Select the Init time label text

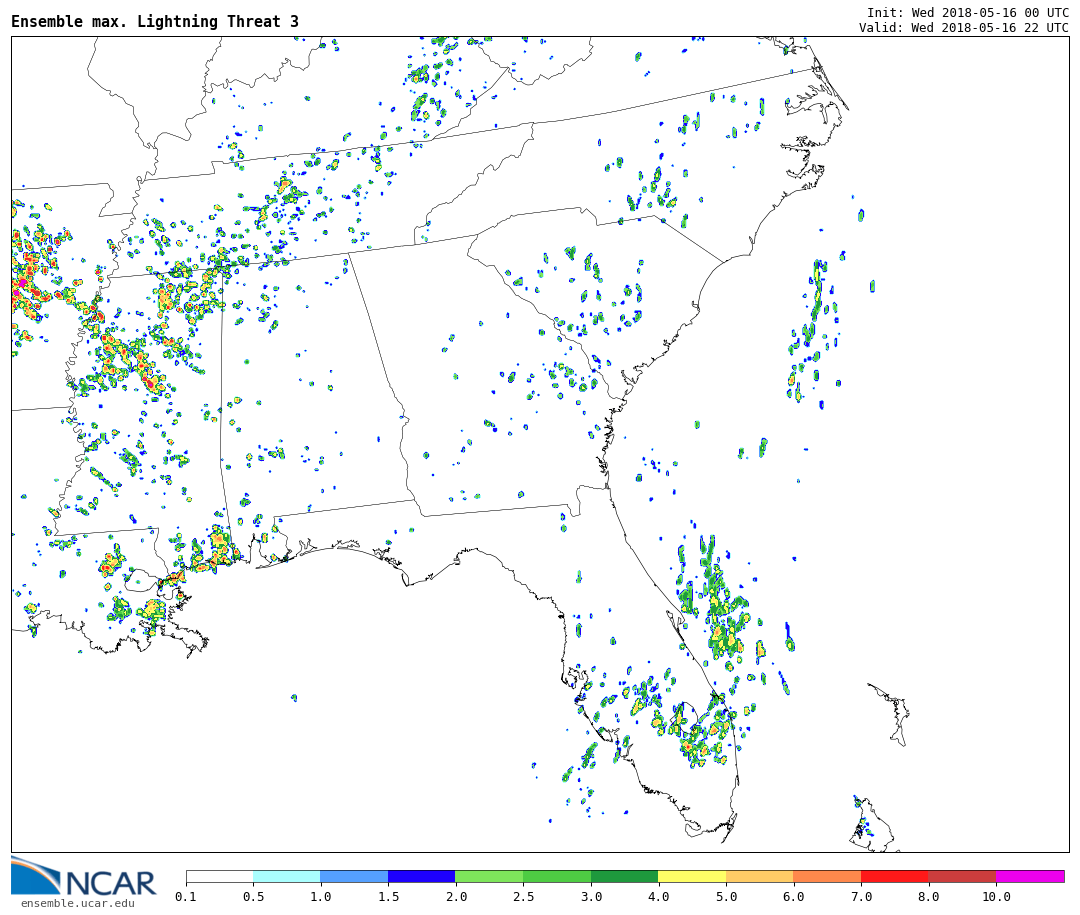point(967,13)
